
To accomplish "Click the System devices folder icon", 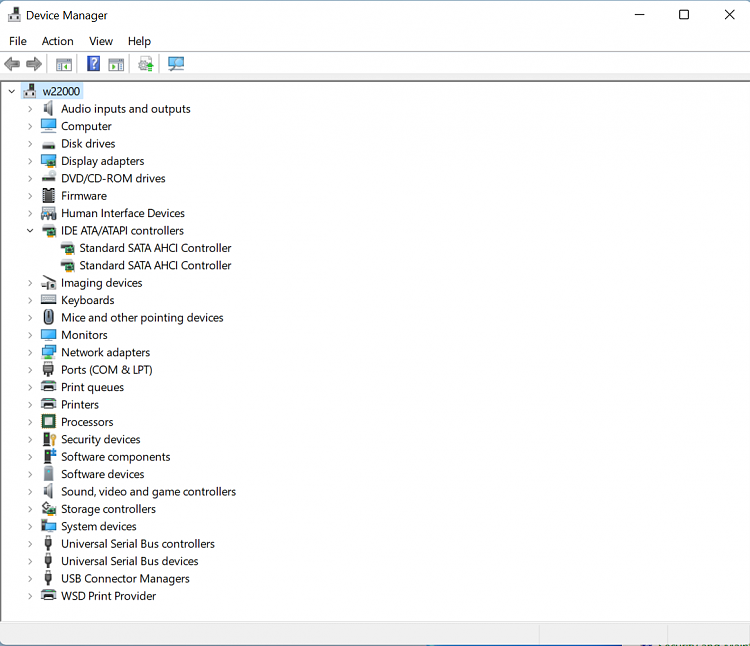I will point(48,526).
